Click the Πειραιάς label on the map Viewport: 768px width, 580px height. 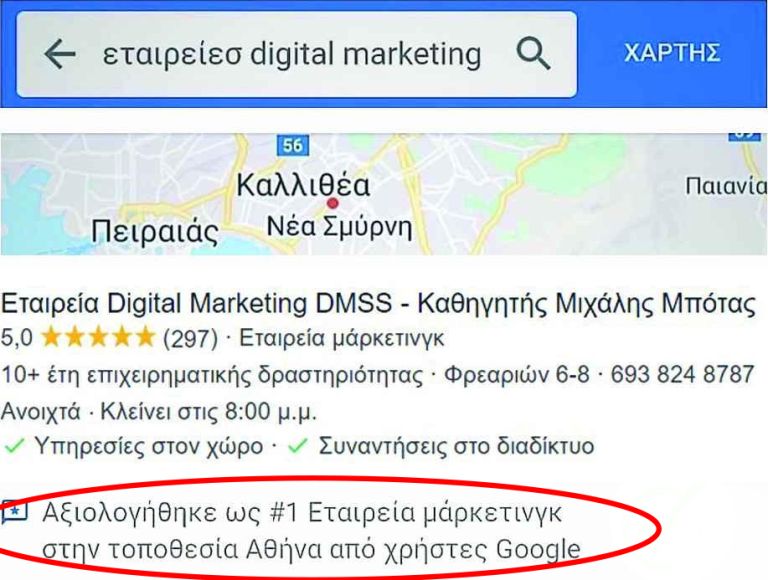coord(155,231)
